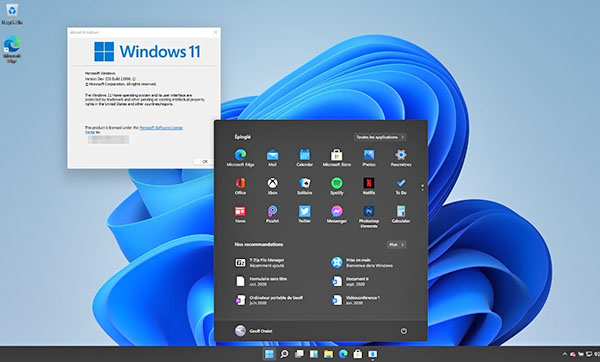Open the Twitter app
600x362 pixels.
pyautogui.click(x=305, y=214)
